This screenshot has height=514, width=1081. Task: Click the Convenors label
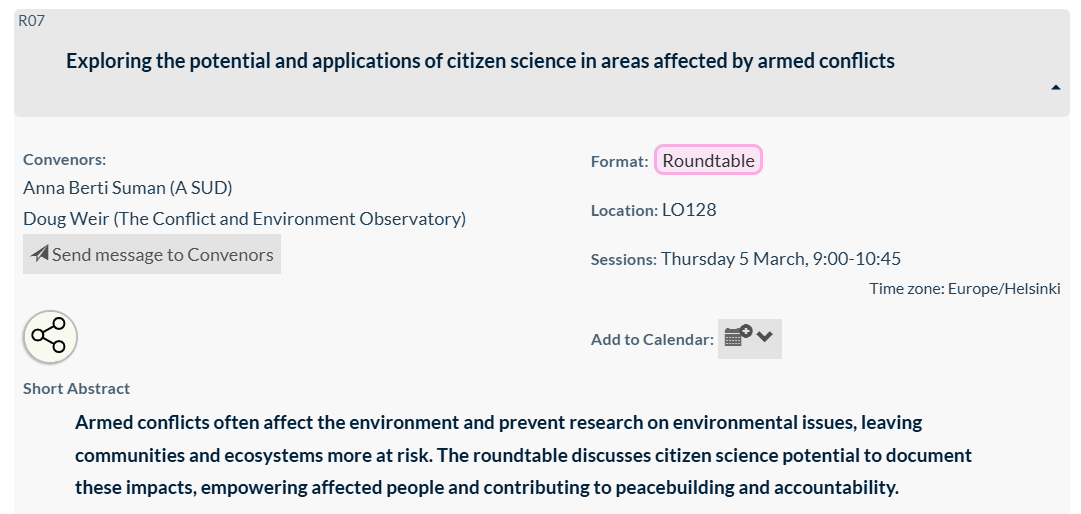tap(64, 159)
